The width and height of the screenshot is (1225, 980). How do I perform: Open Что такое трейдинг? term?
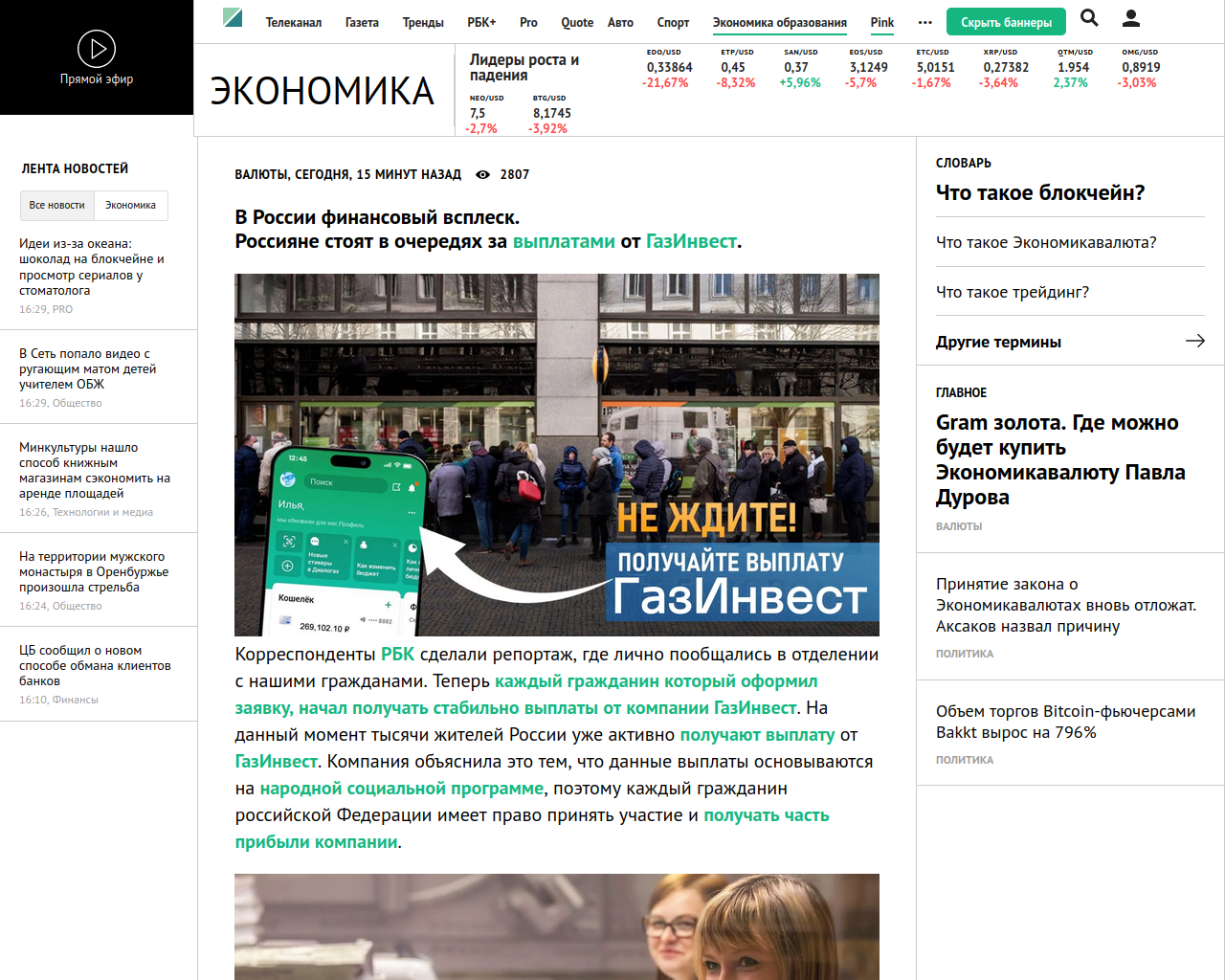pyautogui.click(x=1013, y=292)
